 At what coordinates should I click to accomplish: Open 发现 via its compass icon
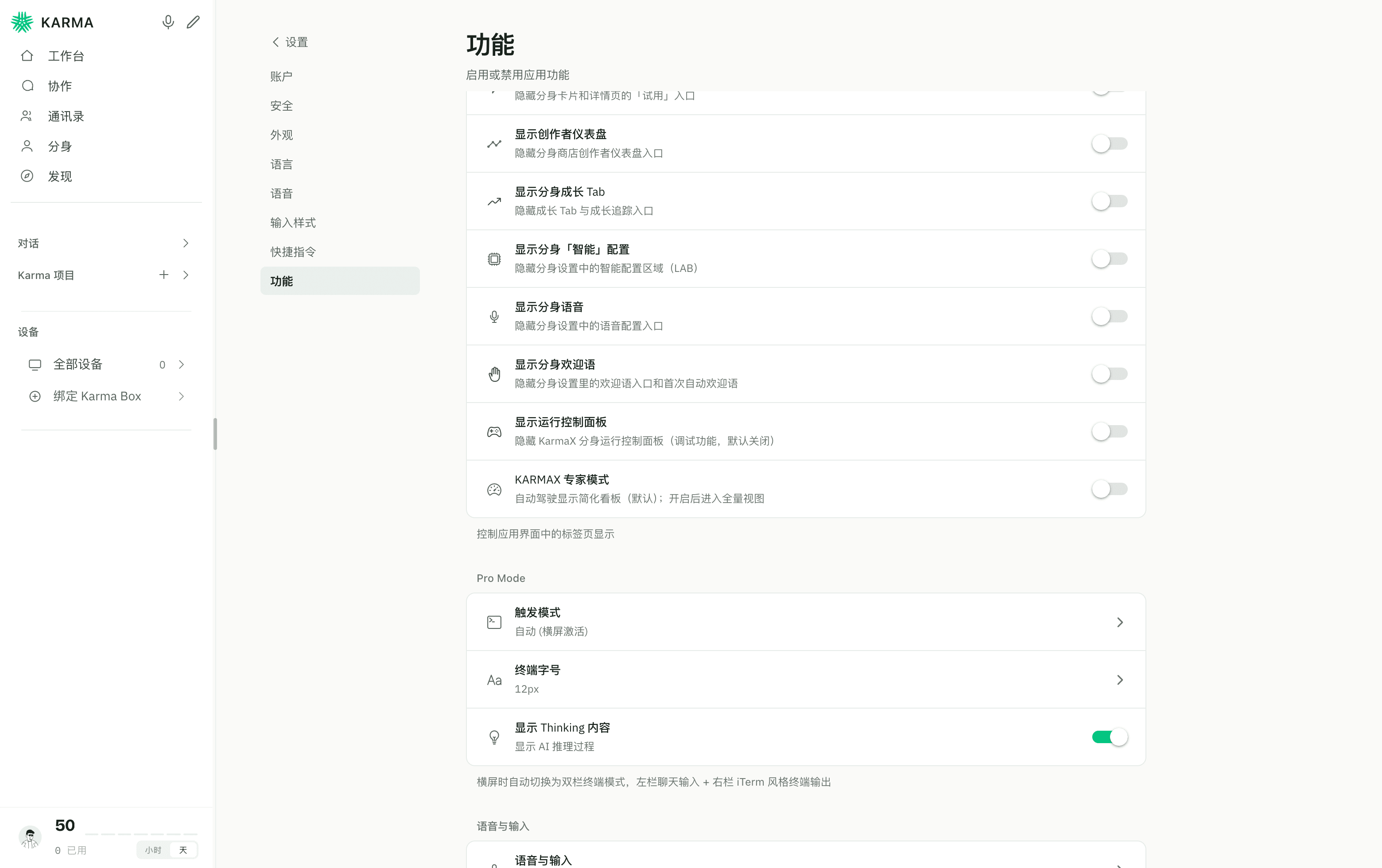[x=27, y=176]
